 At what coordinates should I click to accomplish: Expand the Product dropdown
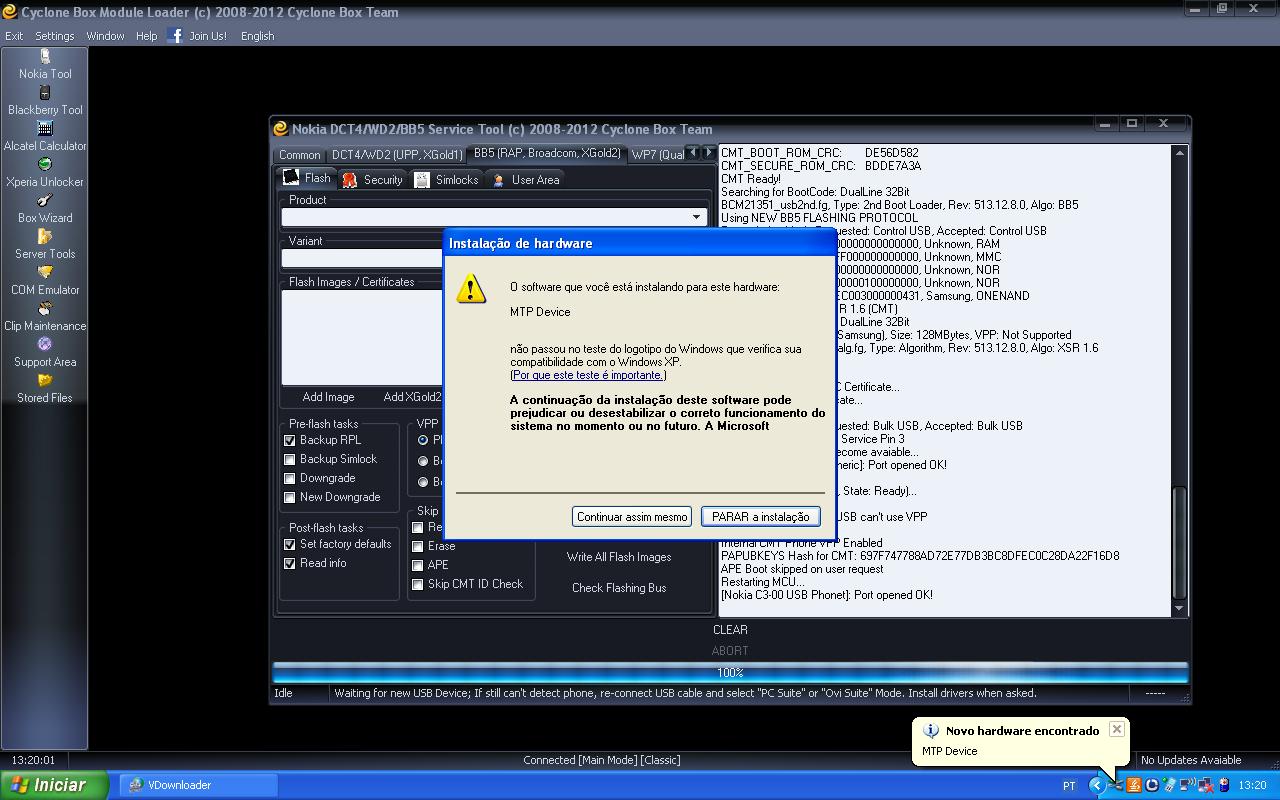pyautogui.click(x=697, y=217)
